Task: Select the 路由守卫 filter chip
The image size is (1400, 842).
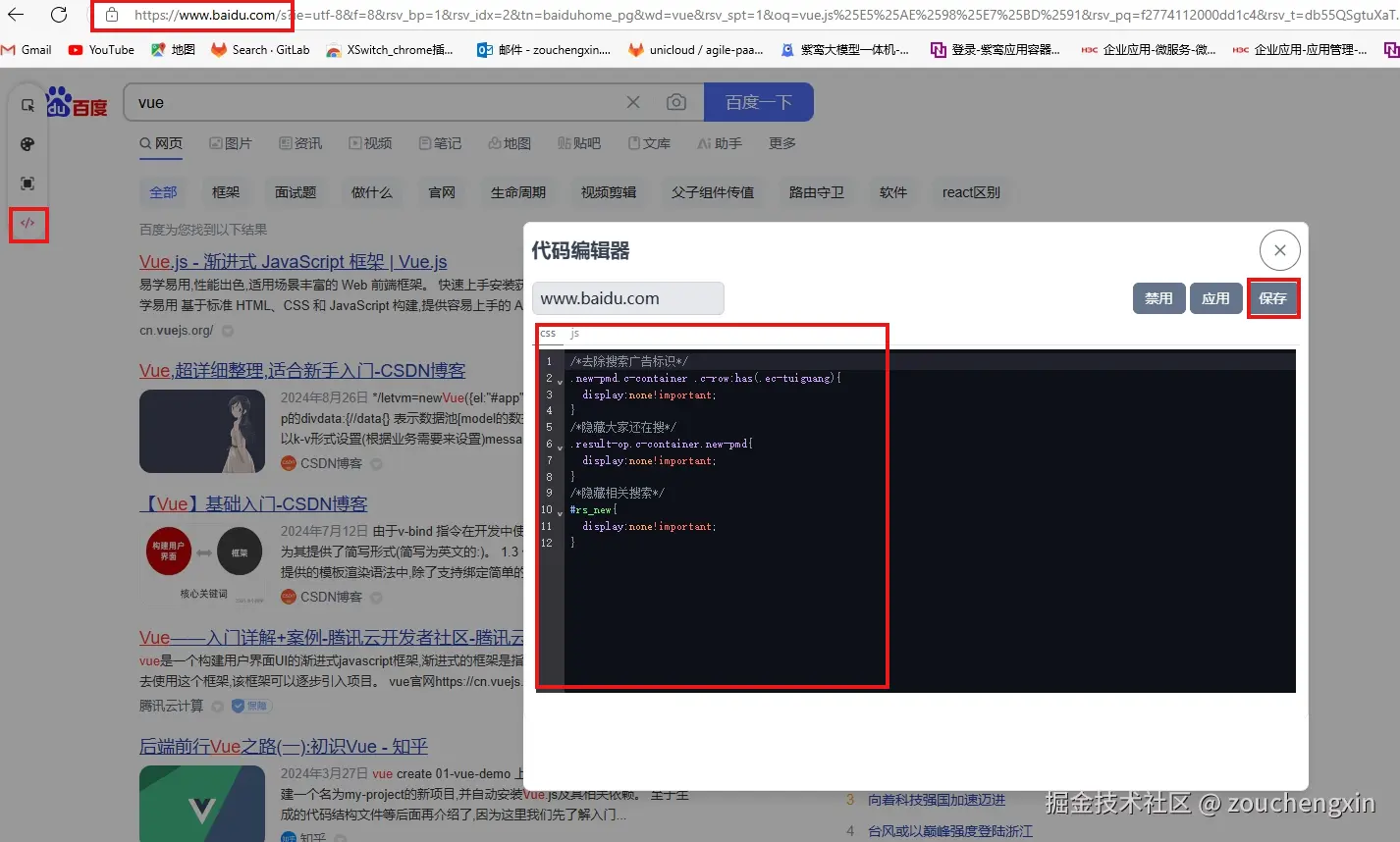Action: pyautogui.click(x=817, y=192)
